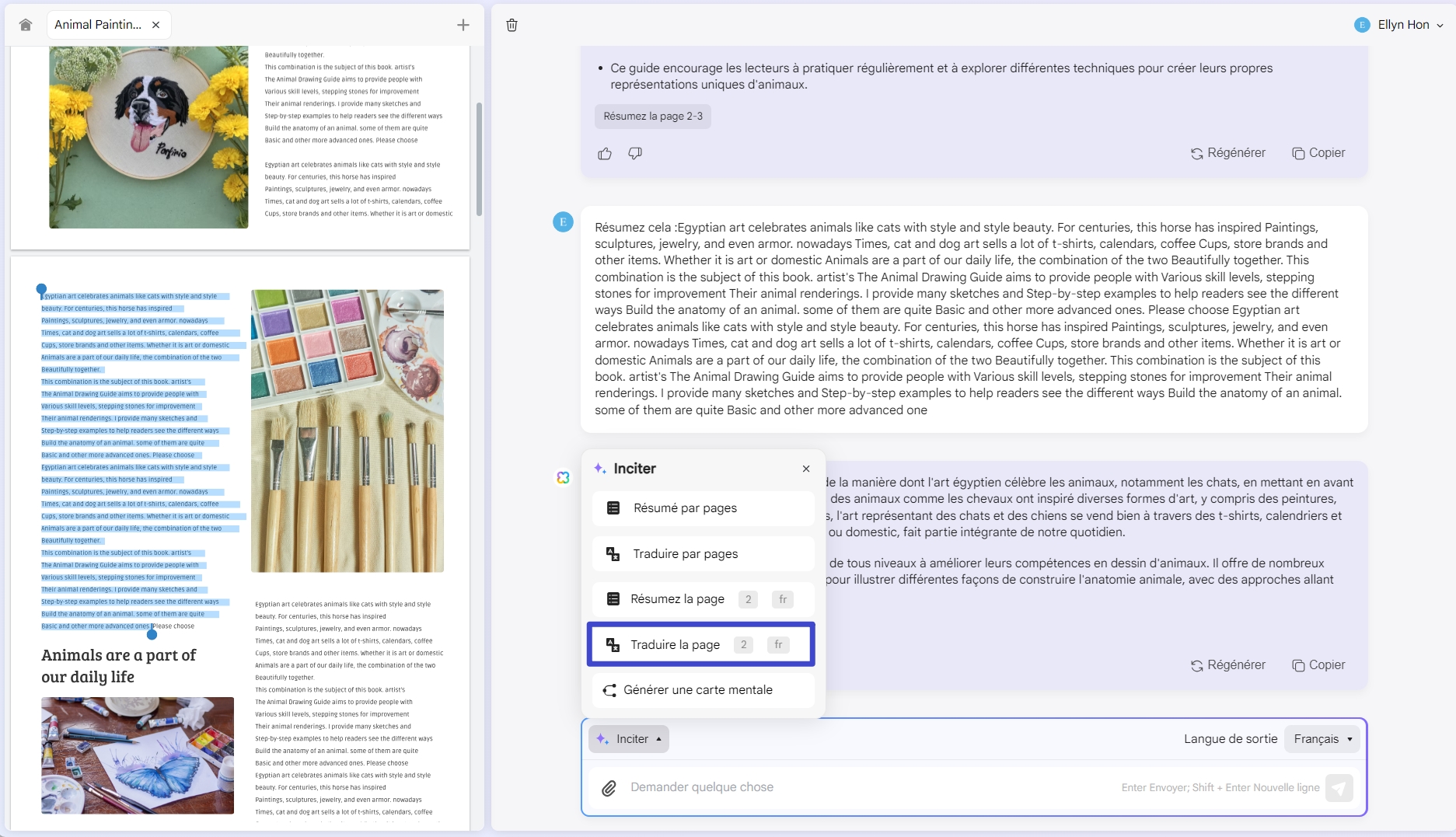Choose Traduire la page from the Inciter menu
Image resolution: width=1456 pixels, height=837 pixels.
[676, 644]
